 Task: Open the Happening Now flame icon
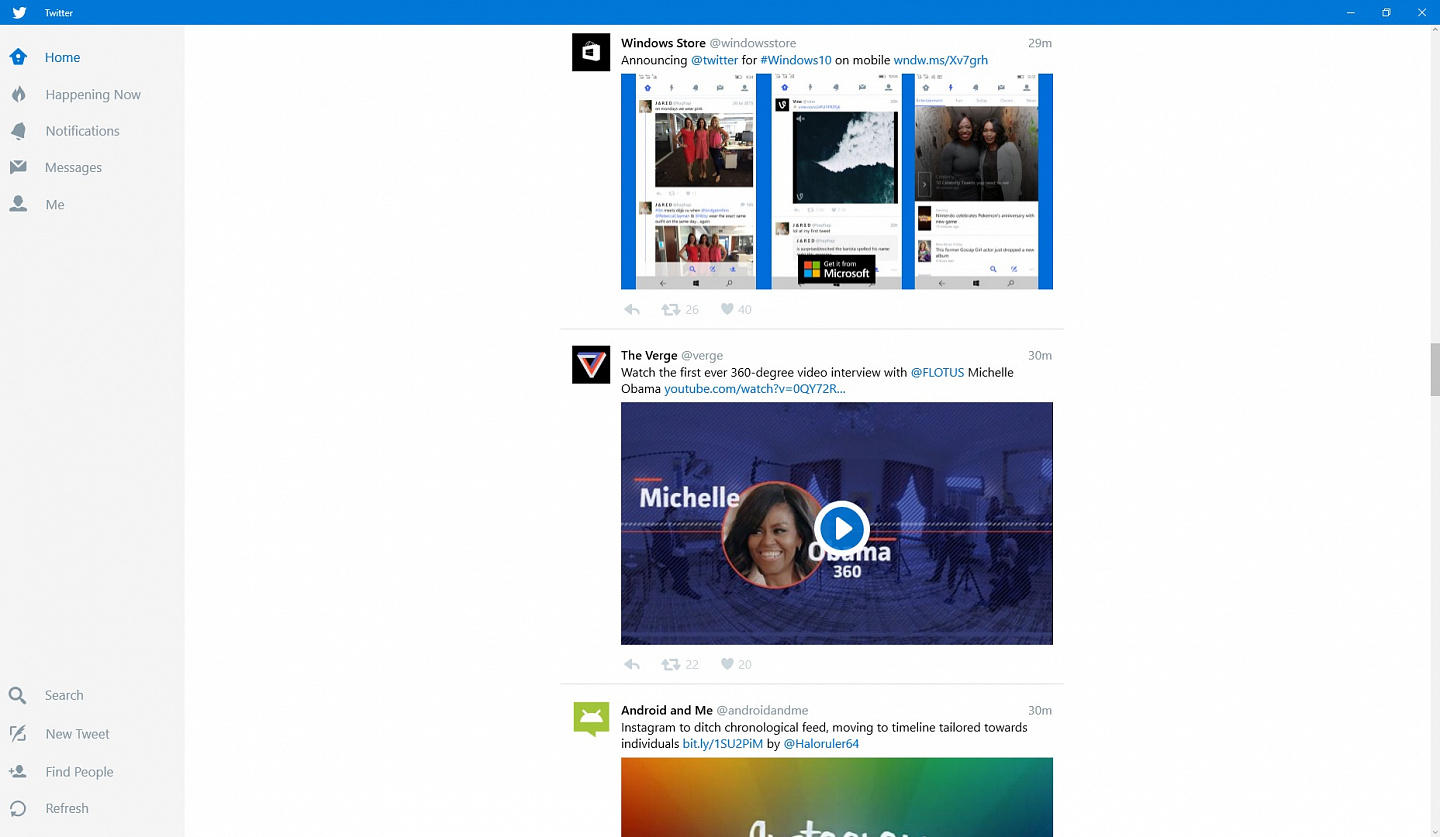(18, 94)
